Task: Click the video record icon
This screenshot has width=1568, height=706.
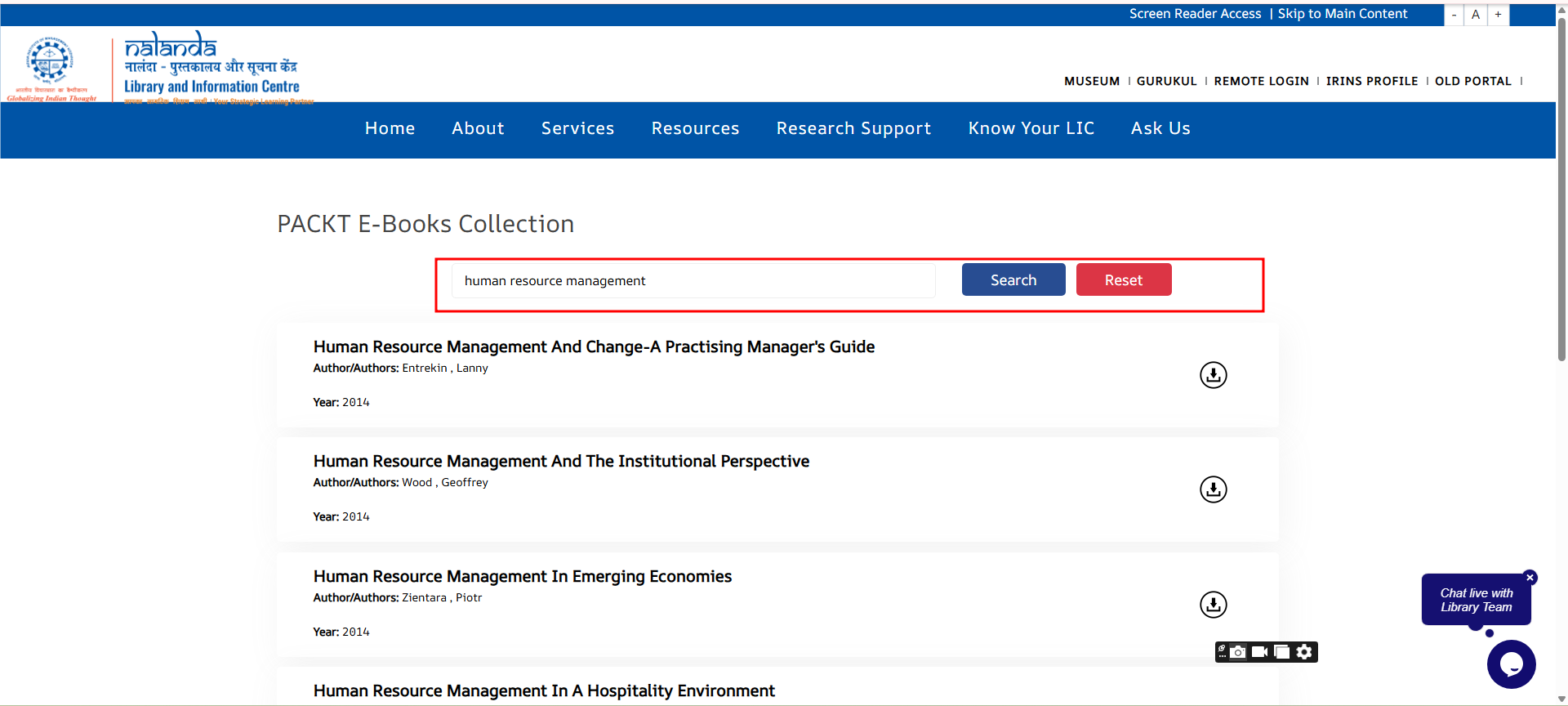Action: [x=1260, y=652]
